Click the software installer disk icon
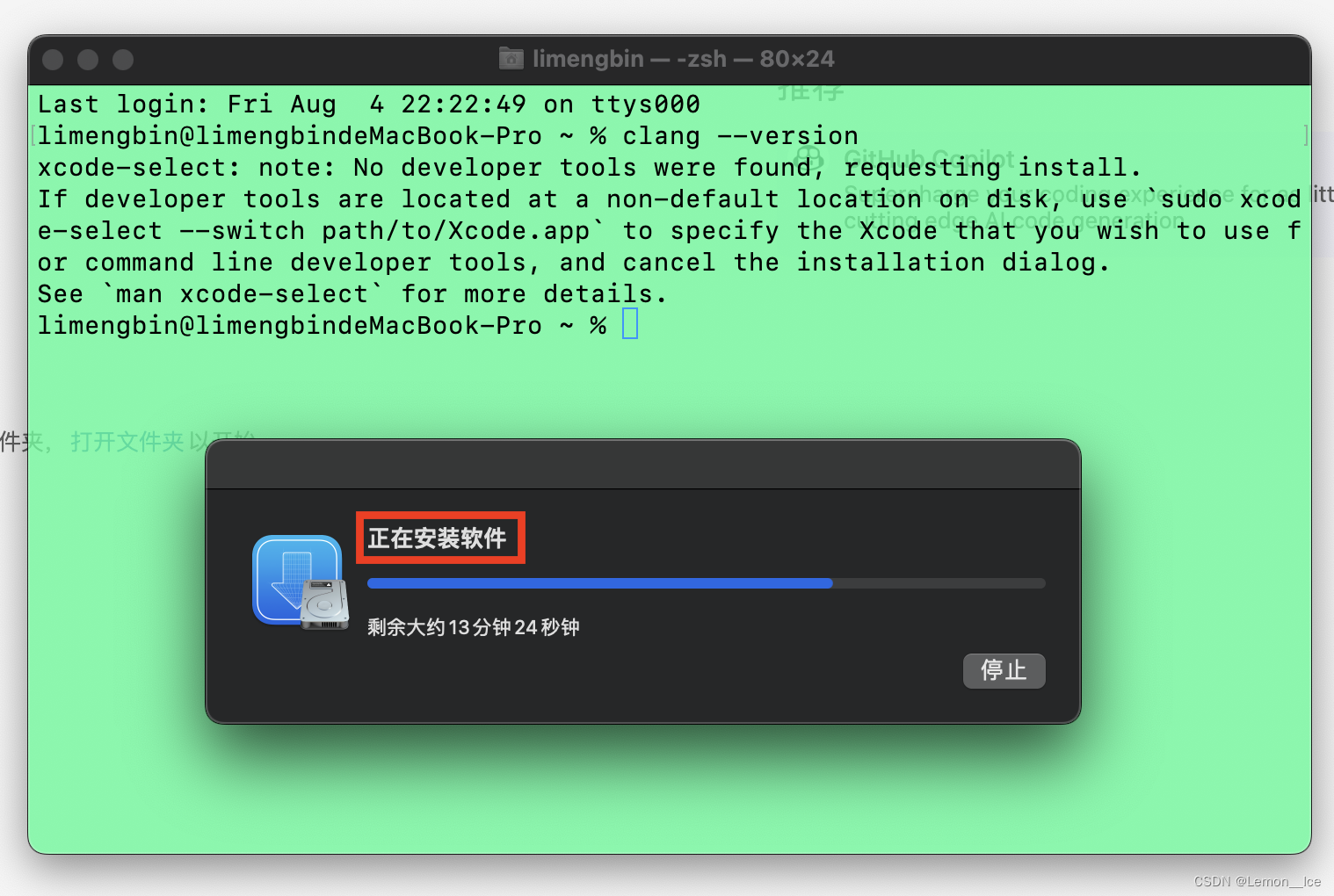This screenshot has width=1334, height=896. (301, 582)
